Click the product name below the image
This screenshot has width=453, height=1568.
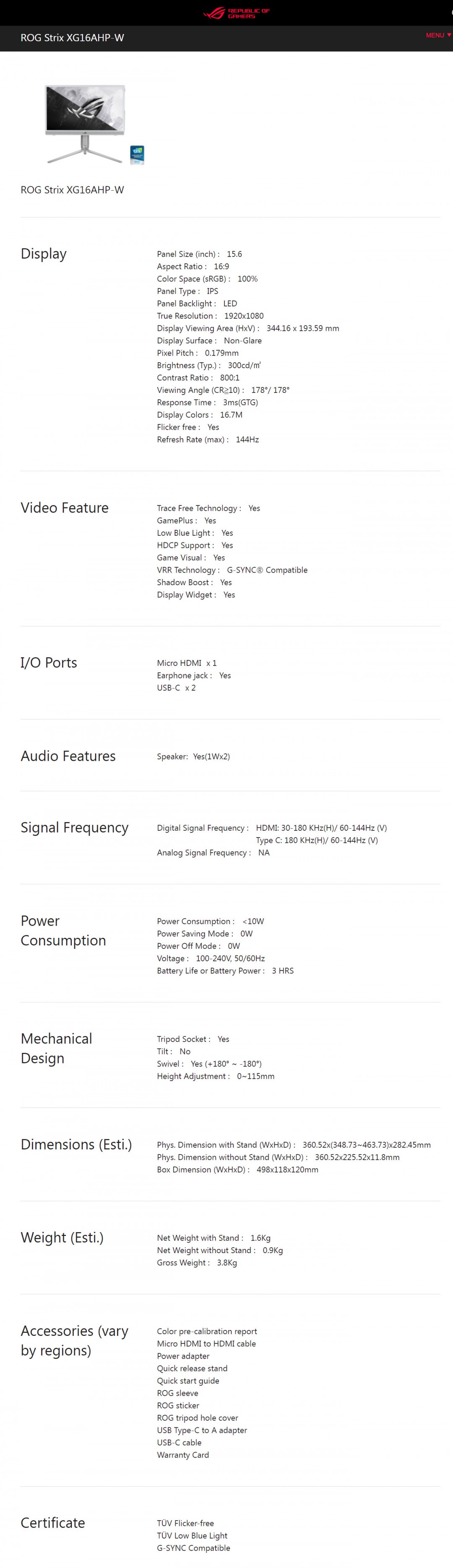(x=73, y=190)
